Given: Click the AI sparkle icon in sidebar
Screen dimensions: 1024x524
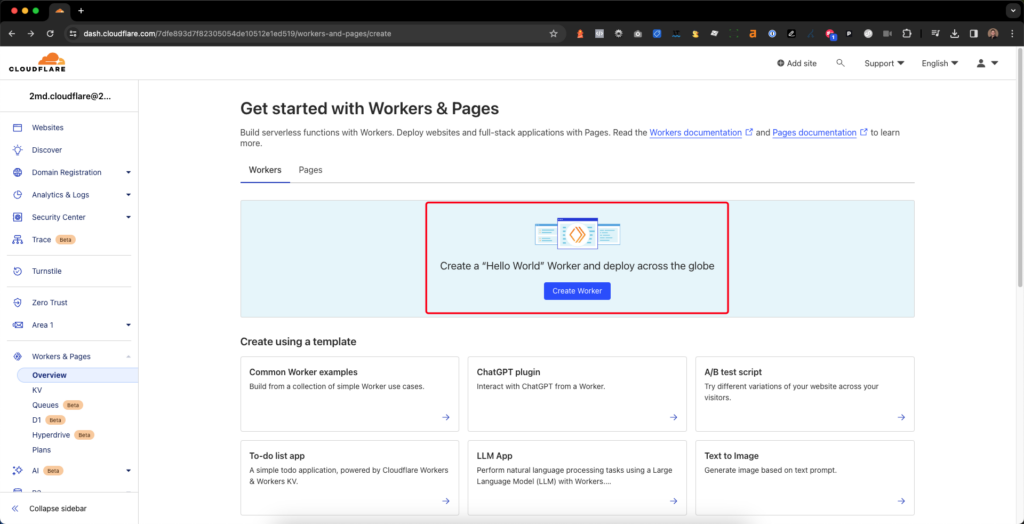Looking at the screenshot, I should click(18, 470).
